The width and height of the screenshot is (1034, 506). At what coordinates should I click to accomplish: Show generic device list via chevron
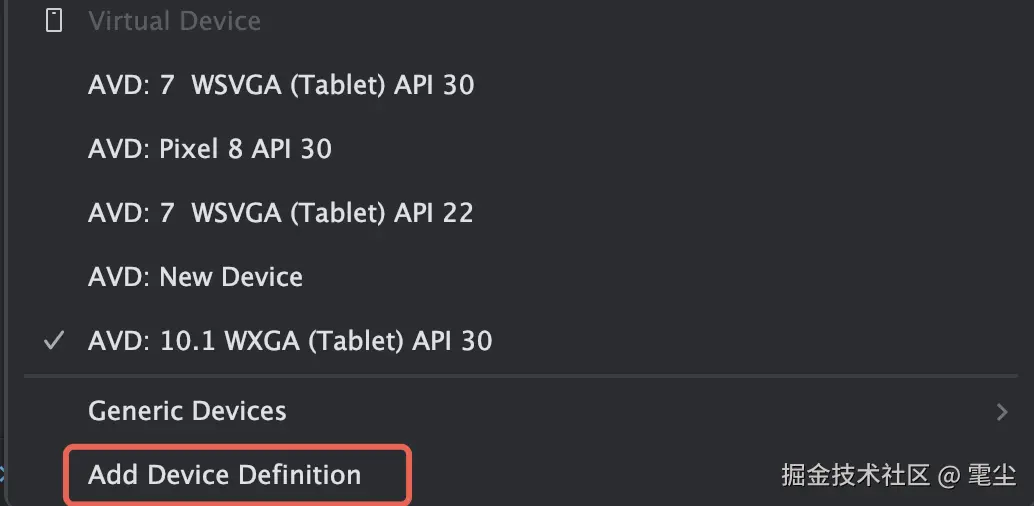coord(1002,412)
